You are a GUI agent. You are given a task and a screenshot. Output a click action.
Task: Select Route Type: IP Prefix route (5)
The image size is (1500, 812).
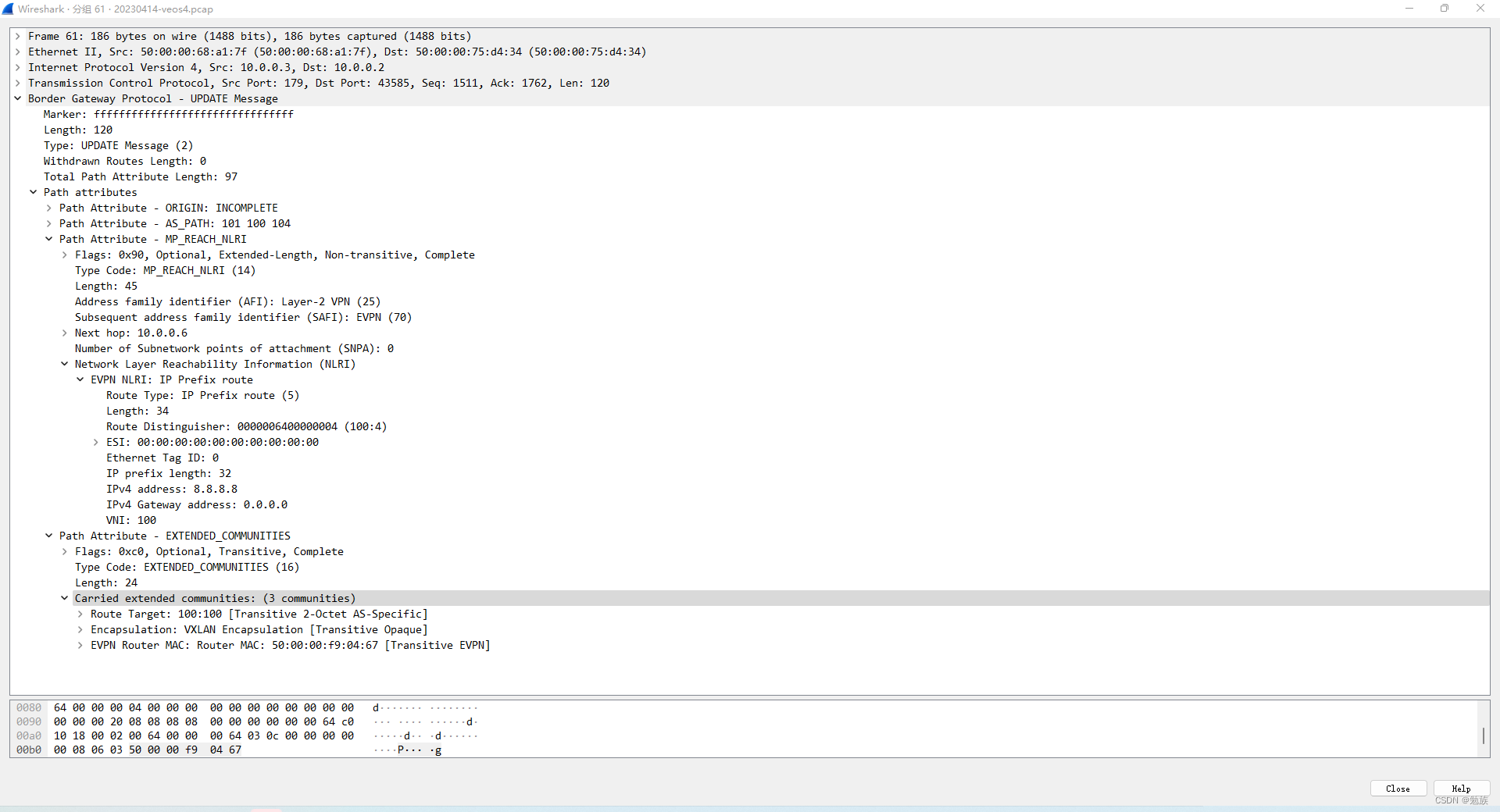pyautogui.click(x=750, y=395)
